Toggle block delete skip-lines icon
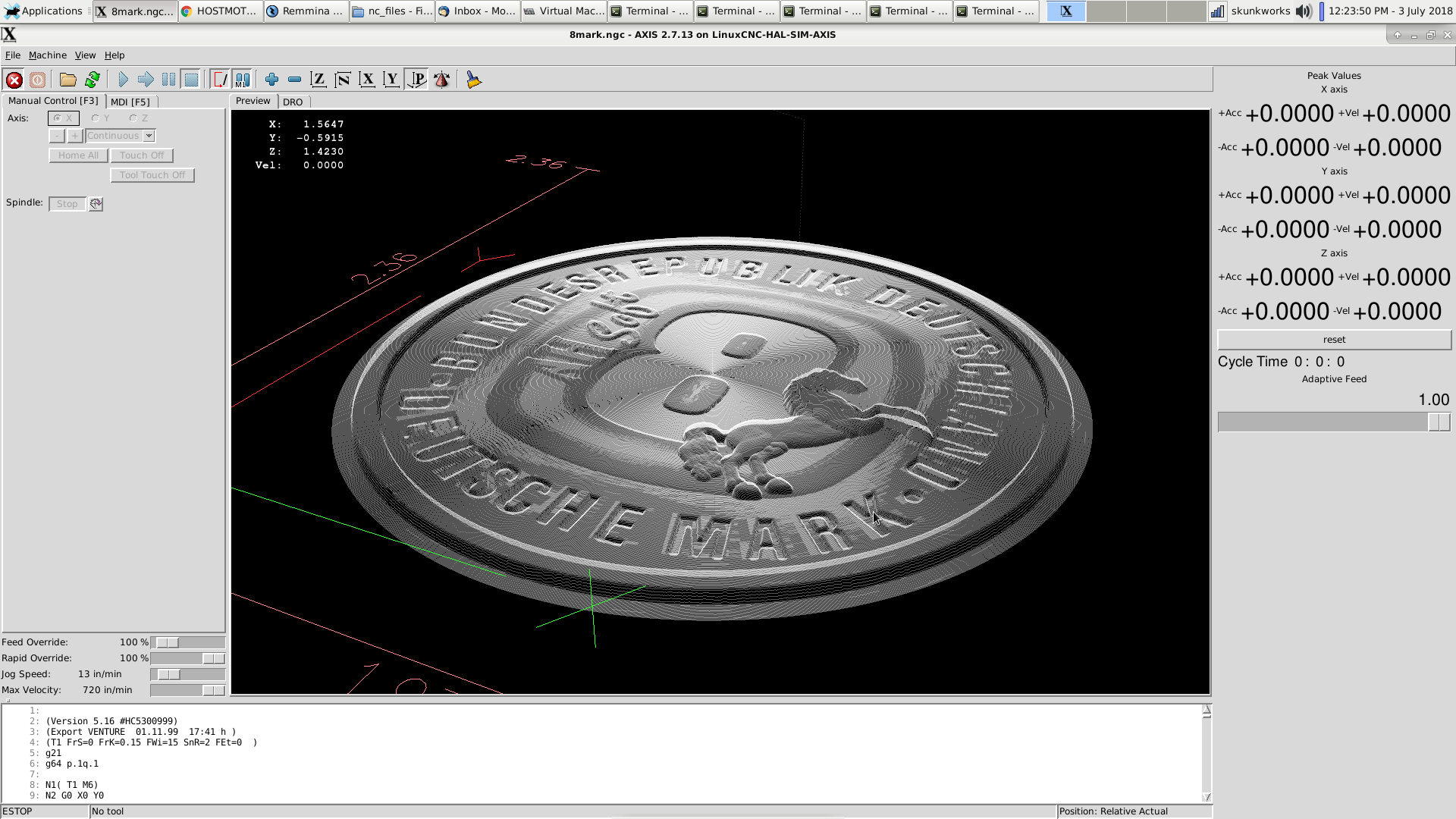Screen dimensions: 1456x819 click(x=220, y=80)
